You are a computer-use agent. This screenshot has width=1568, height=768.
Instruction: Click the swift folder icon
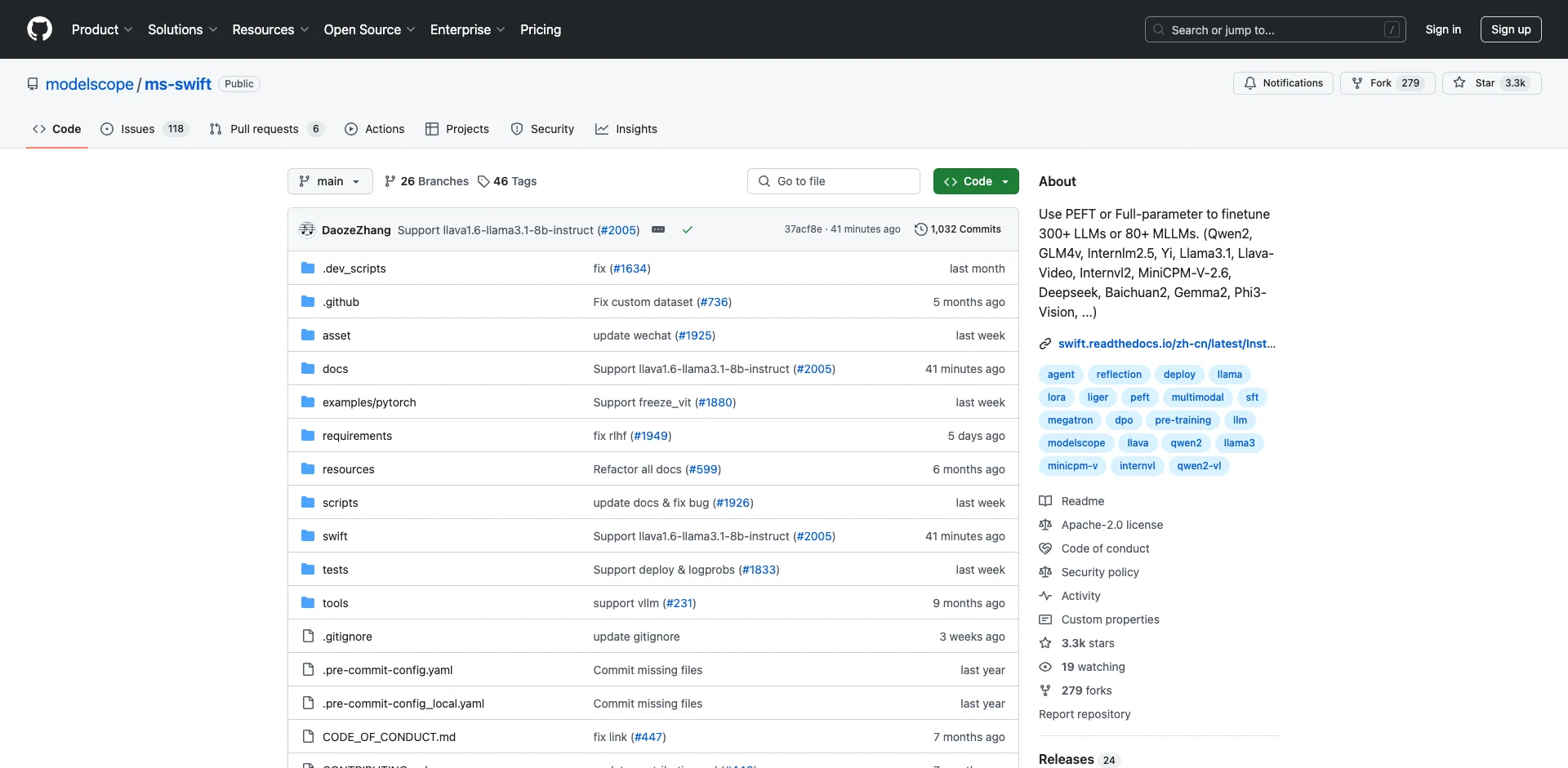[308, 535]
